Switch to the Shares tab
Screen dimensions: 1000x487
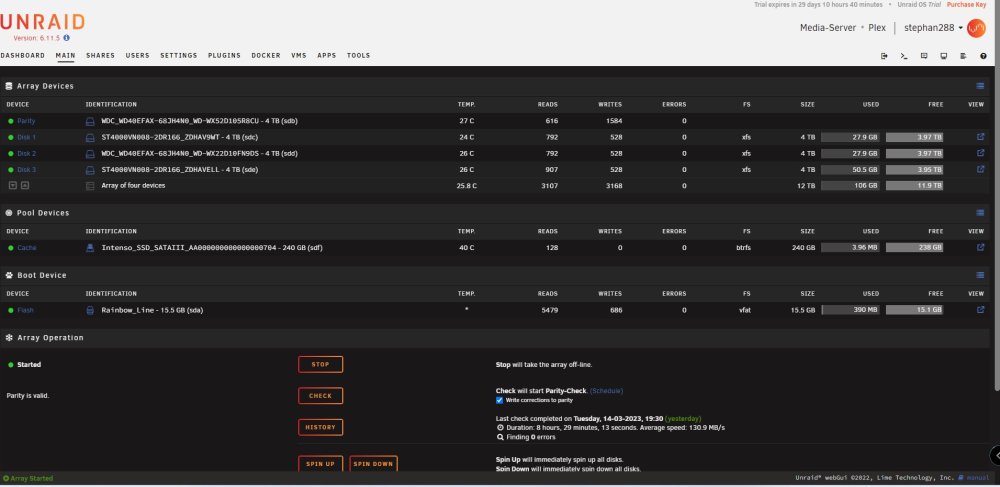pyautogui.click(x=101, y=55)
